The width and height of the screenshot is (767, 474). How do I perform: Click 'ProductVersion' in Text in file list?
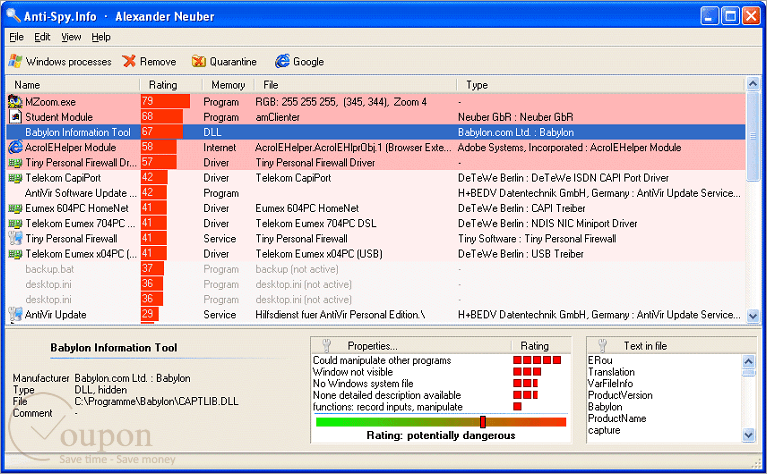(x=620, y=395)
